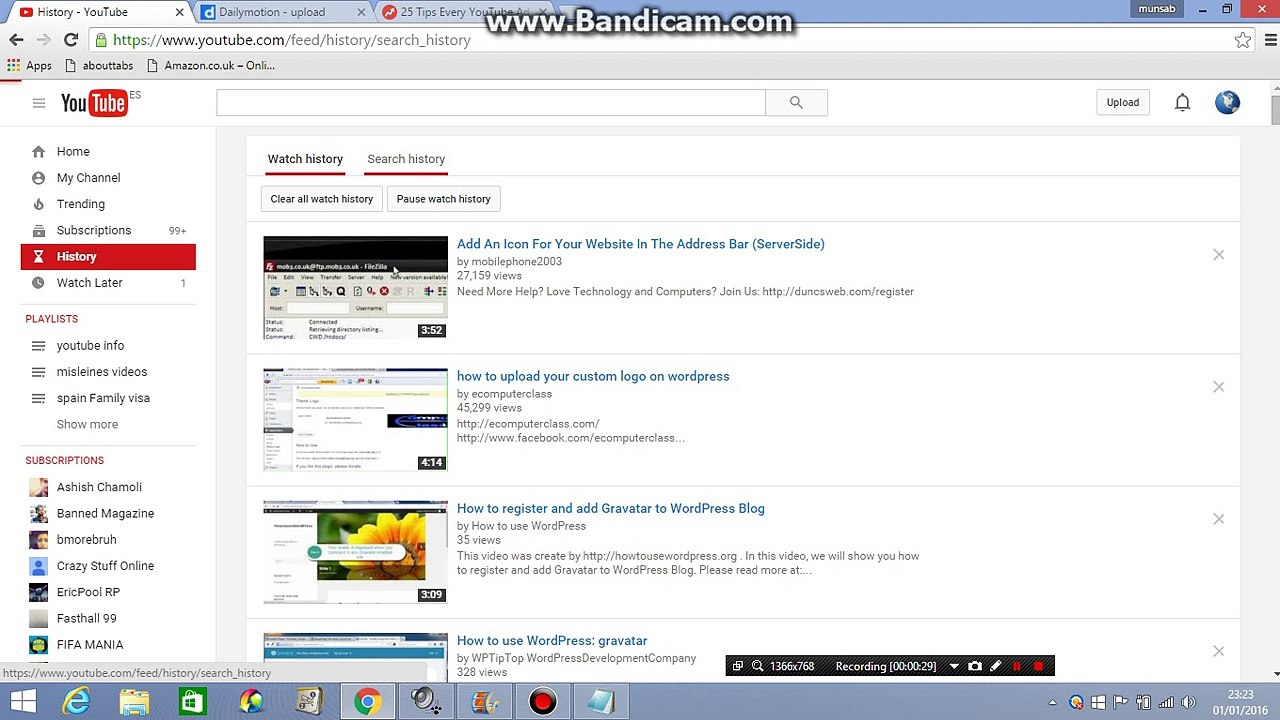
Task: Select the Bandicam pencil drawing tool
Action: coord(996,666)
